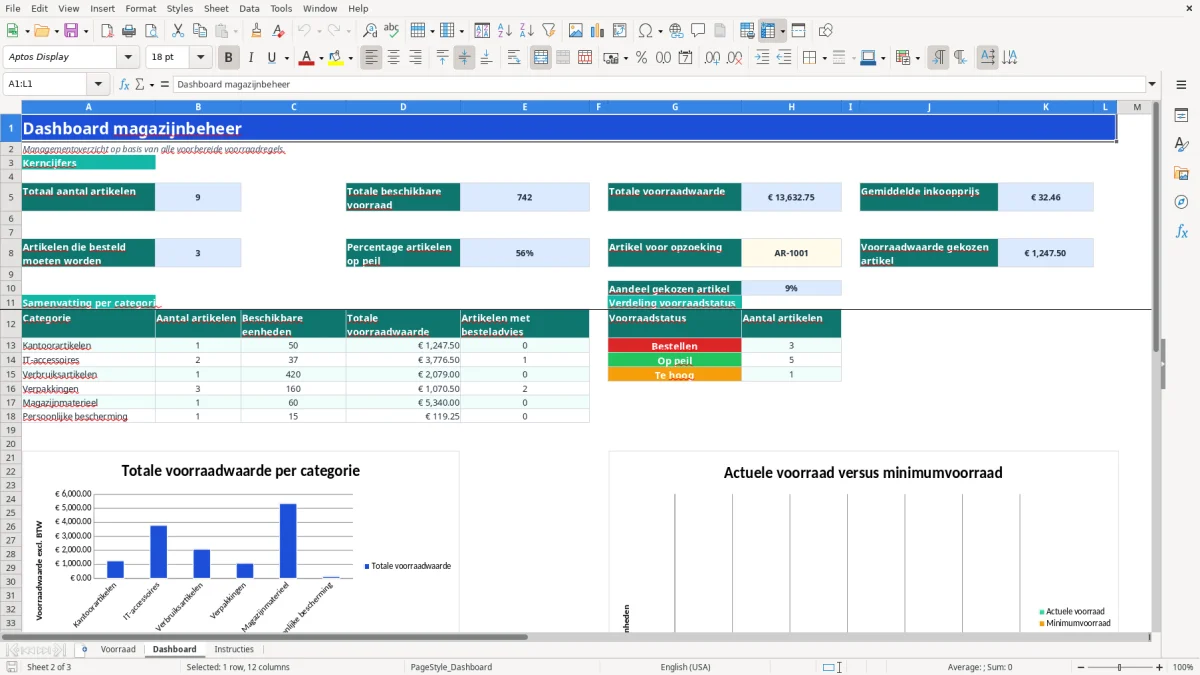The width and height of the screenshot is (1200, 675).
Task: Toggle the AutoFilter funnel icon
Action: (x=548, y=30)
